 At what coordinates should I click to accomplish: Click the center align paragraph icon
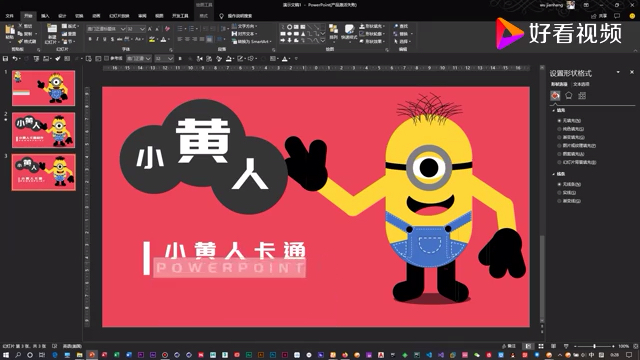[x=187, y=39]
